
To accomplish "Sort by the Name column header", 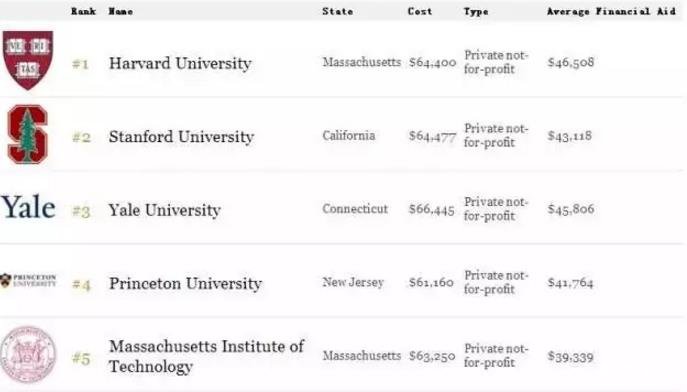I will (121, 11).
